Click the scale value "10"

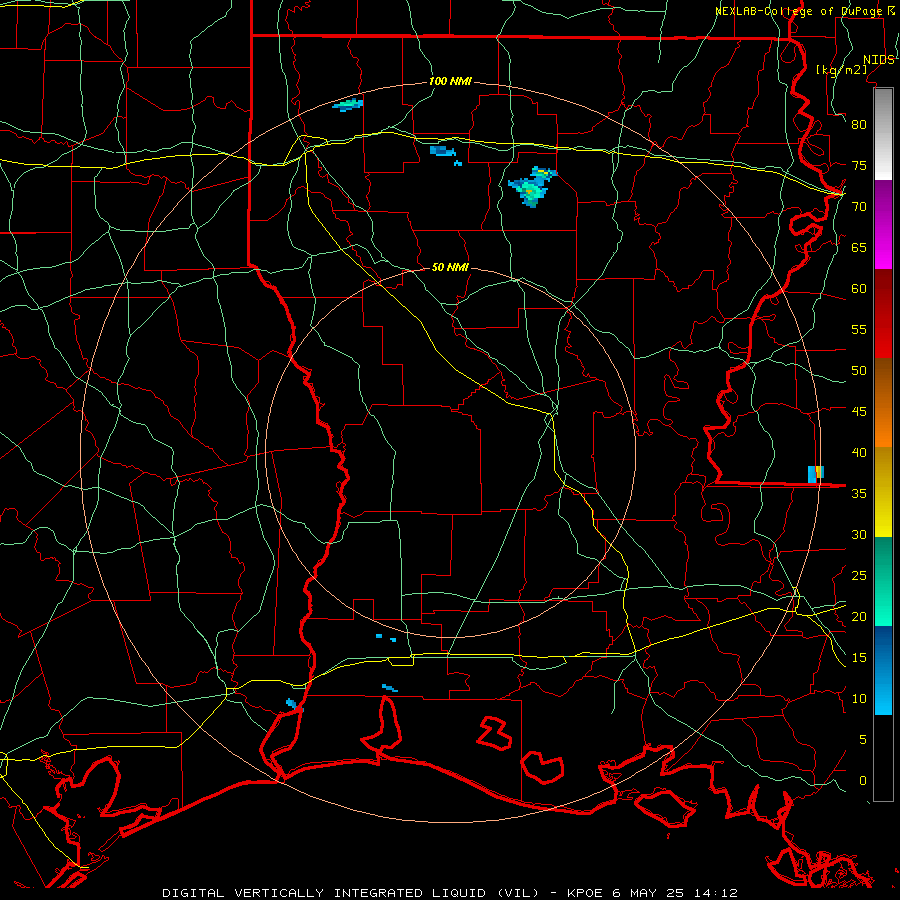(859, 699)
